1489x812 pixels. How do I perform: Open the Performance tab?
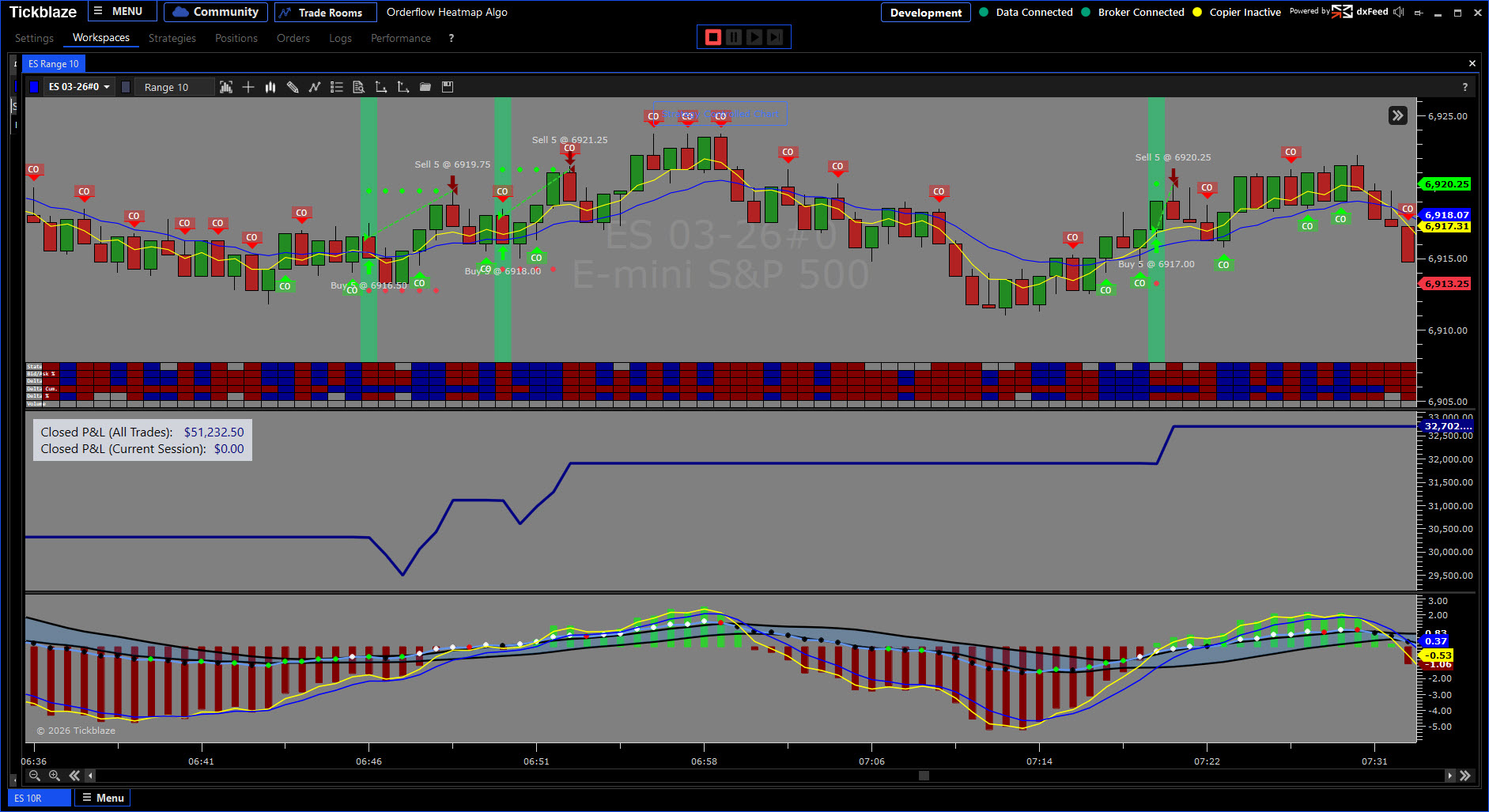pos(400,38)
